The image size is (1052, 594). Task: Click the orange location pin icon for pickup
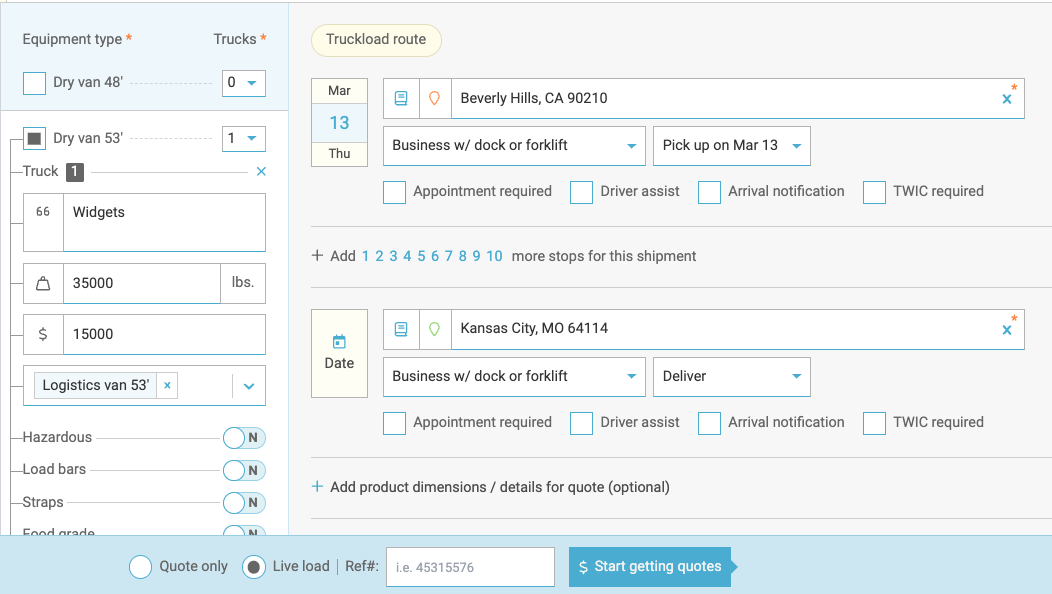(434, 98)
